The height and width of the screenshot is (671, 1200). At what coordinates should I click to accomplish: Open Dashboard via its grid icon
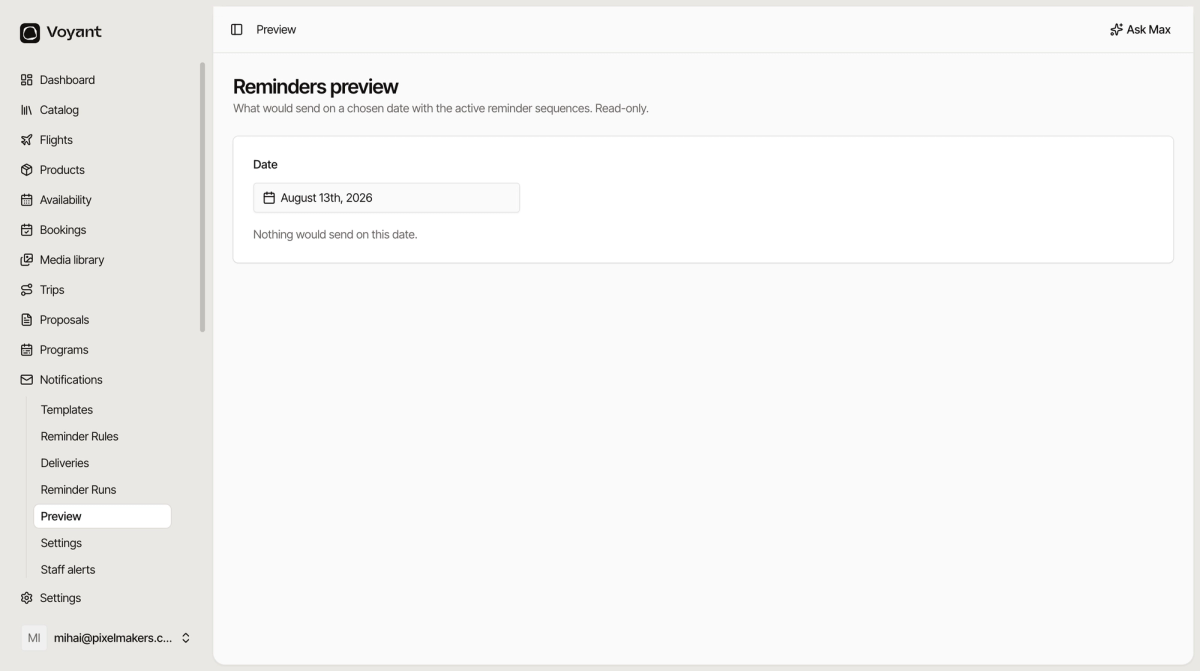[27, 80]
